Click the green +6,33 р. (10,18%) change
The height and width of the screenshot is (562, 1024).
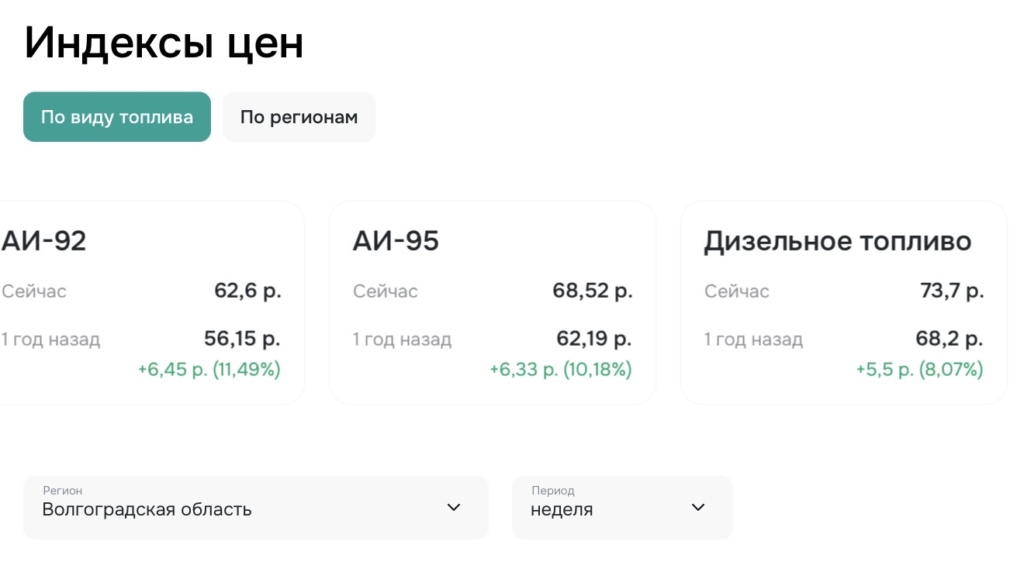(x=560, y=370)
